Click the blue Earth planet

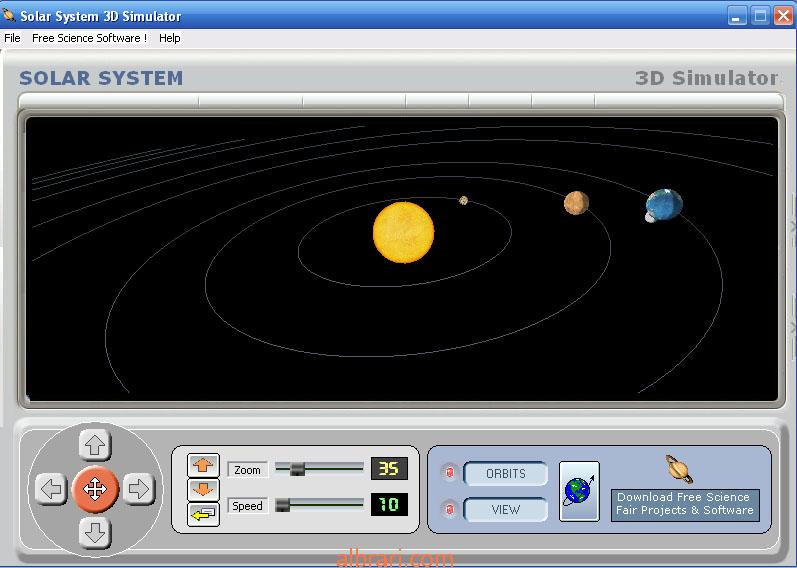[x=665, y=204]
